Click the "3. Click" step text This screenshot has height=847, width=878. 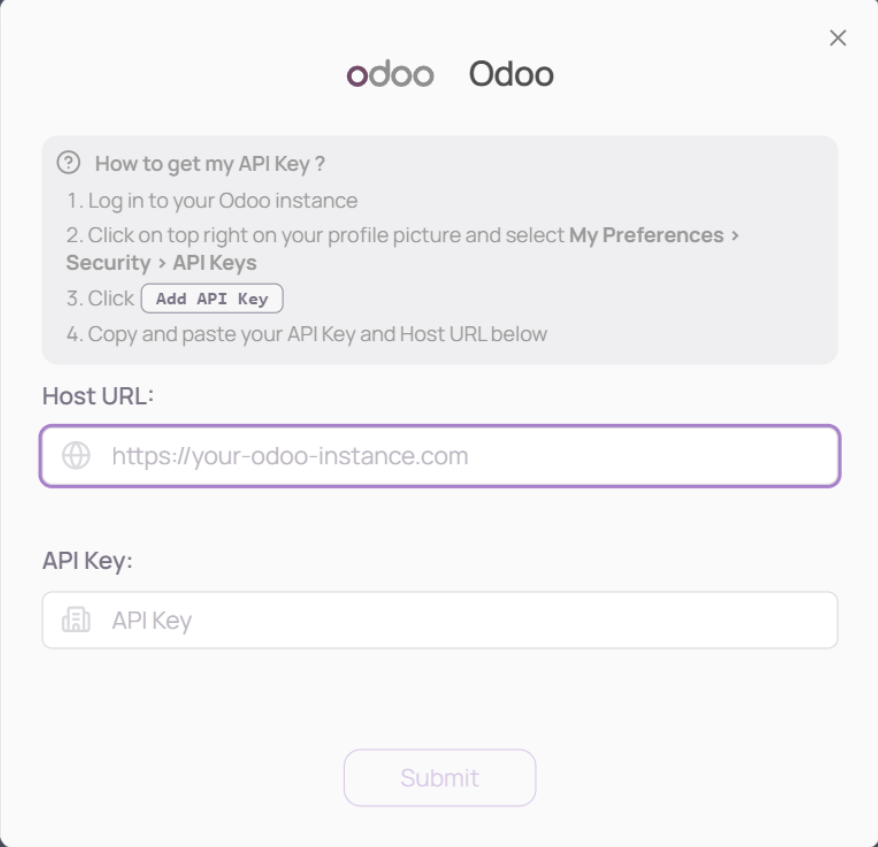100,299
